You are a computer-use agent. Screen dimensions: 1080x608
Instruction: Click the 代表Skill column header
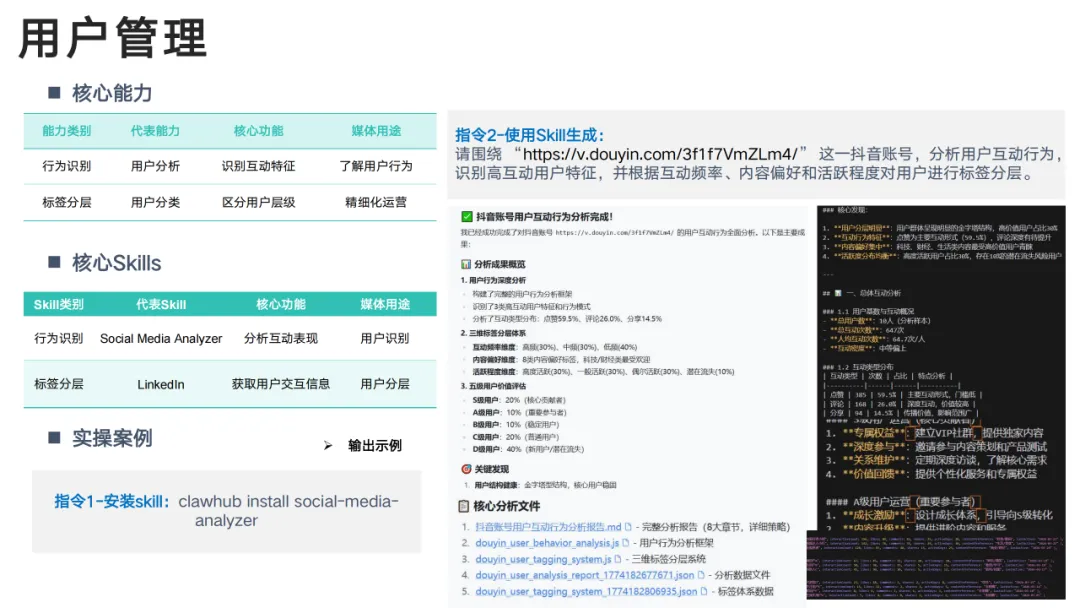coord(161,304)
